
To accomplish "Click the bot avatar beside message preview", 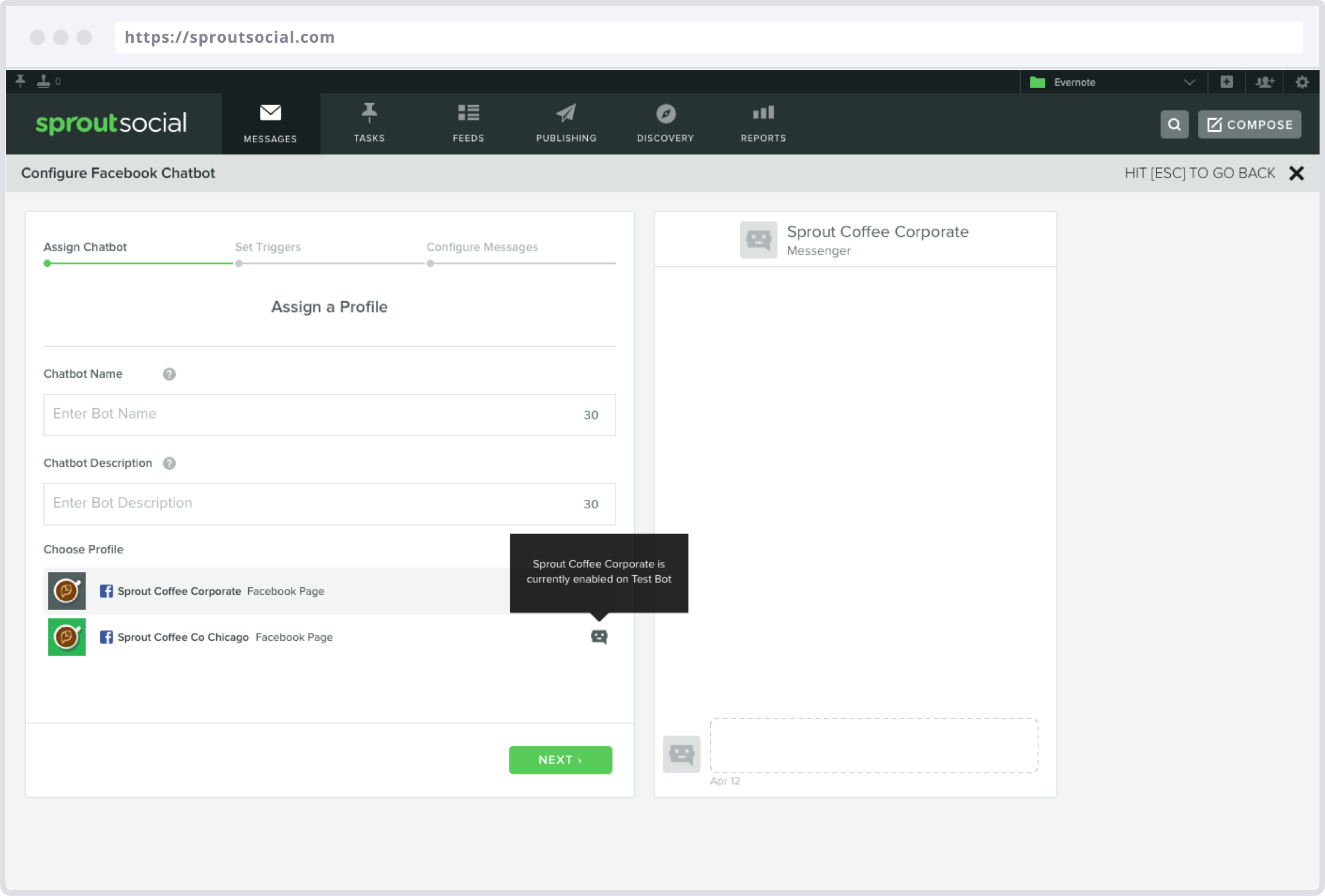I will click(682, 754).
